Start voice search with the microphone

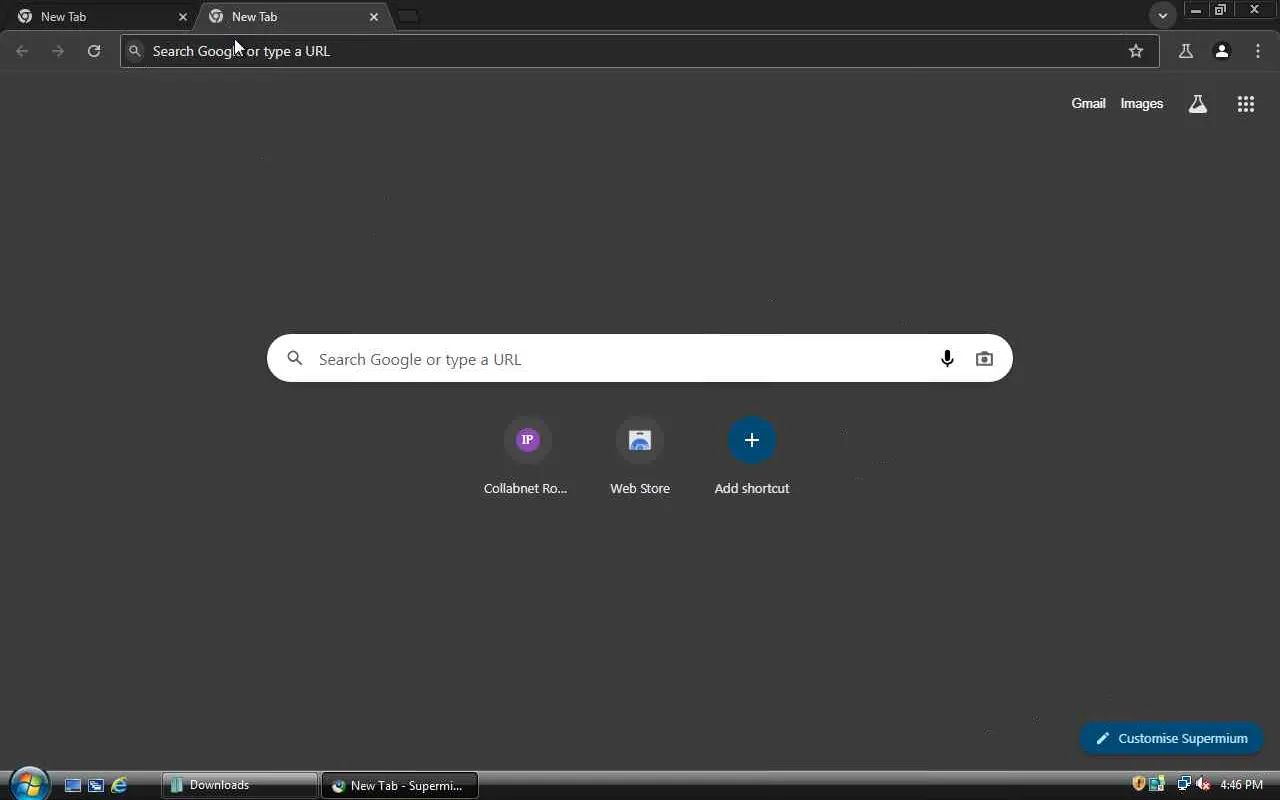click(947, 359)
